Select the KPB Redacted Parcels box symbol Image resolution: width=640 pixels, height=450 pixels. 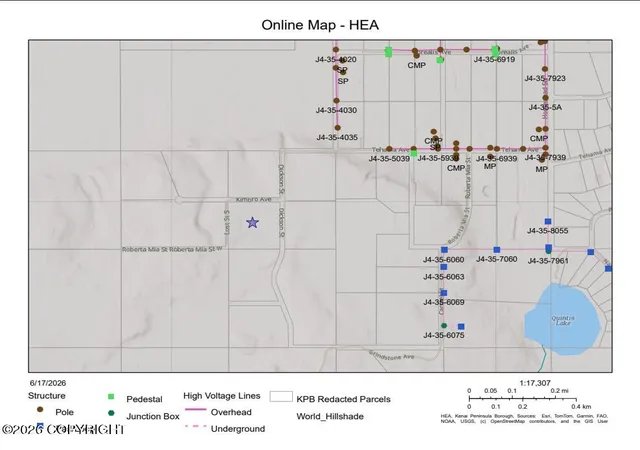(281, 397)
